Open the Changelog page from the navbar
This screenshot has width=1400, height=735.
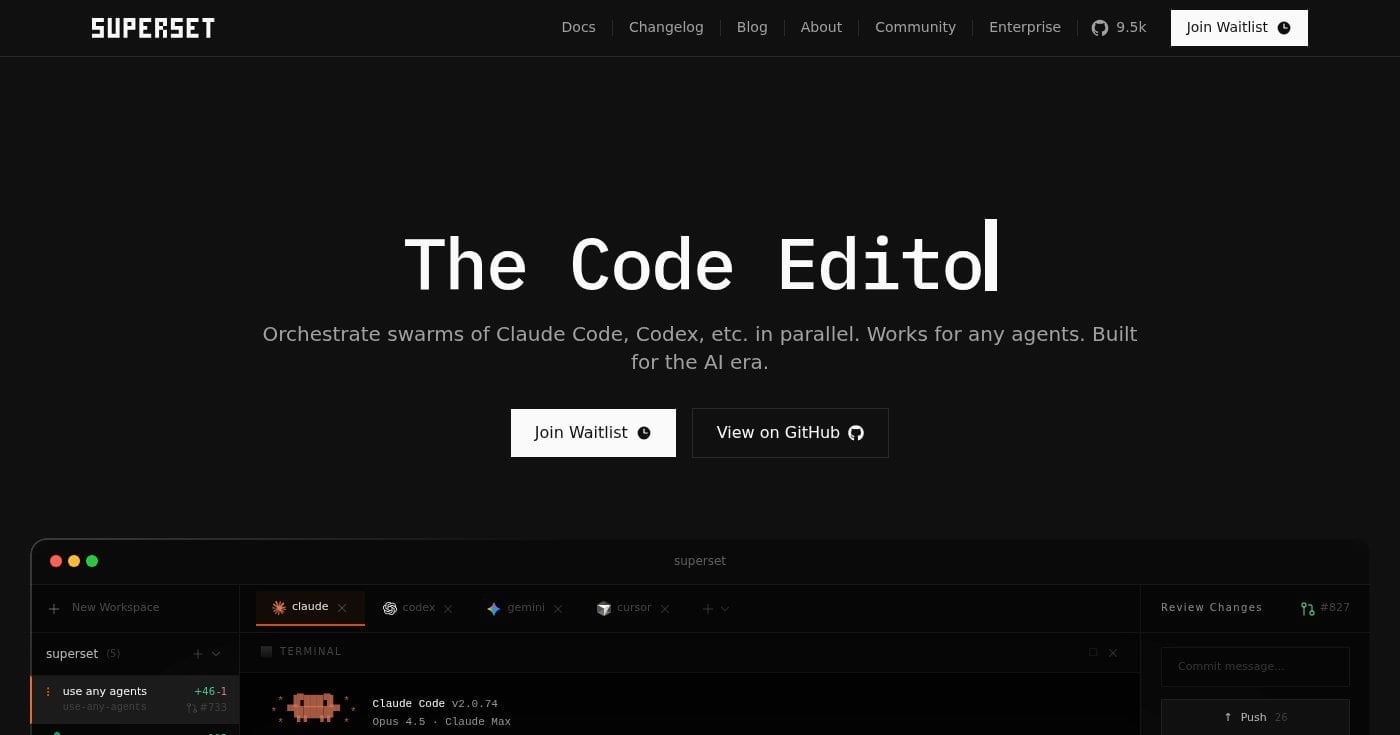pos(666,27)
